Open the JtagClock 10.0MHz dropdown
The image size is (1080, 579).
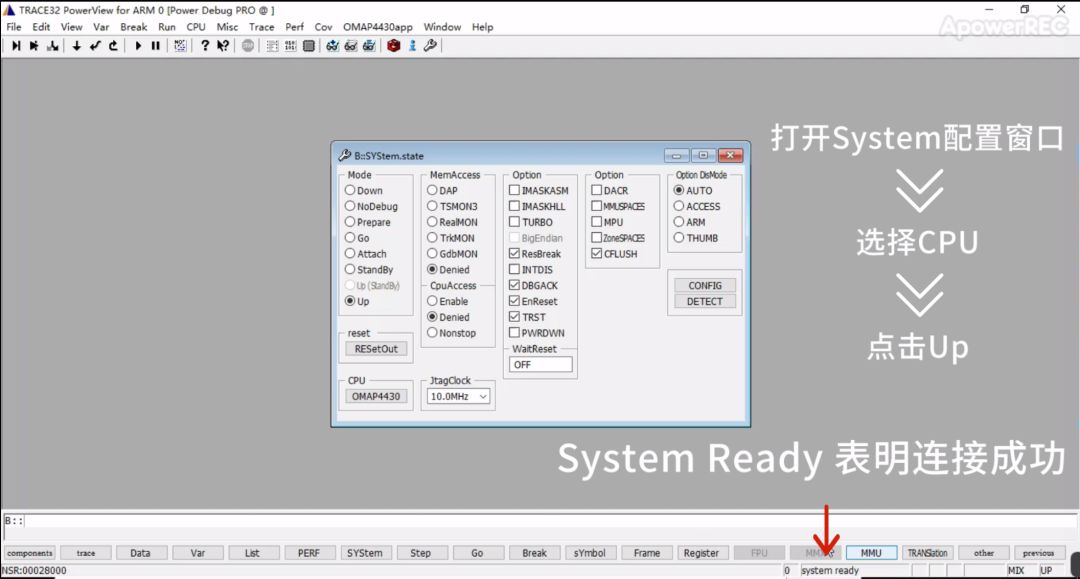[x=485, y=396]
